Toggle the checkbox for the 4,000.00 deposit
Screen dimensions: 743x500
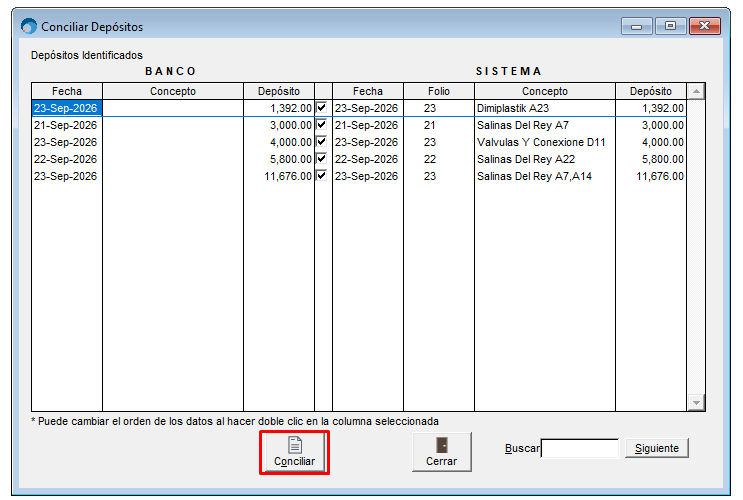click(x=322, y=142)
